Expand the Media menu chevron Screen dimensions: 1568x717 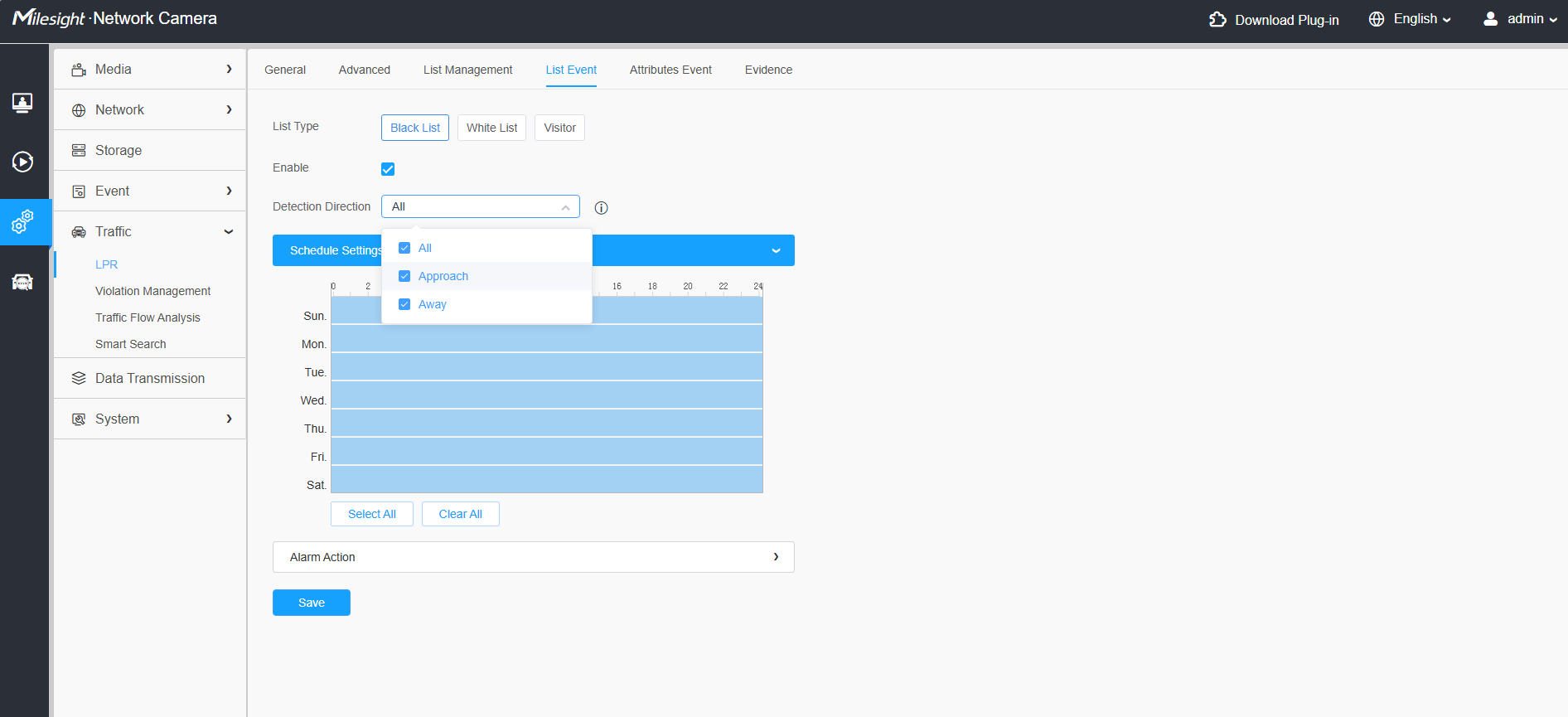point(230,70)
